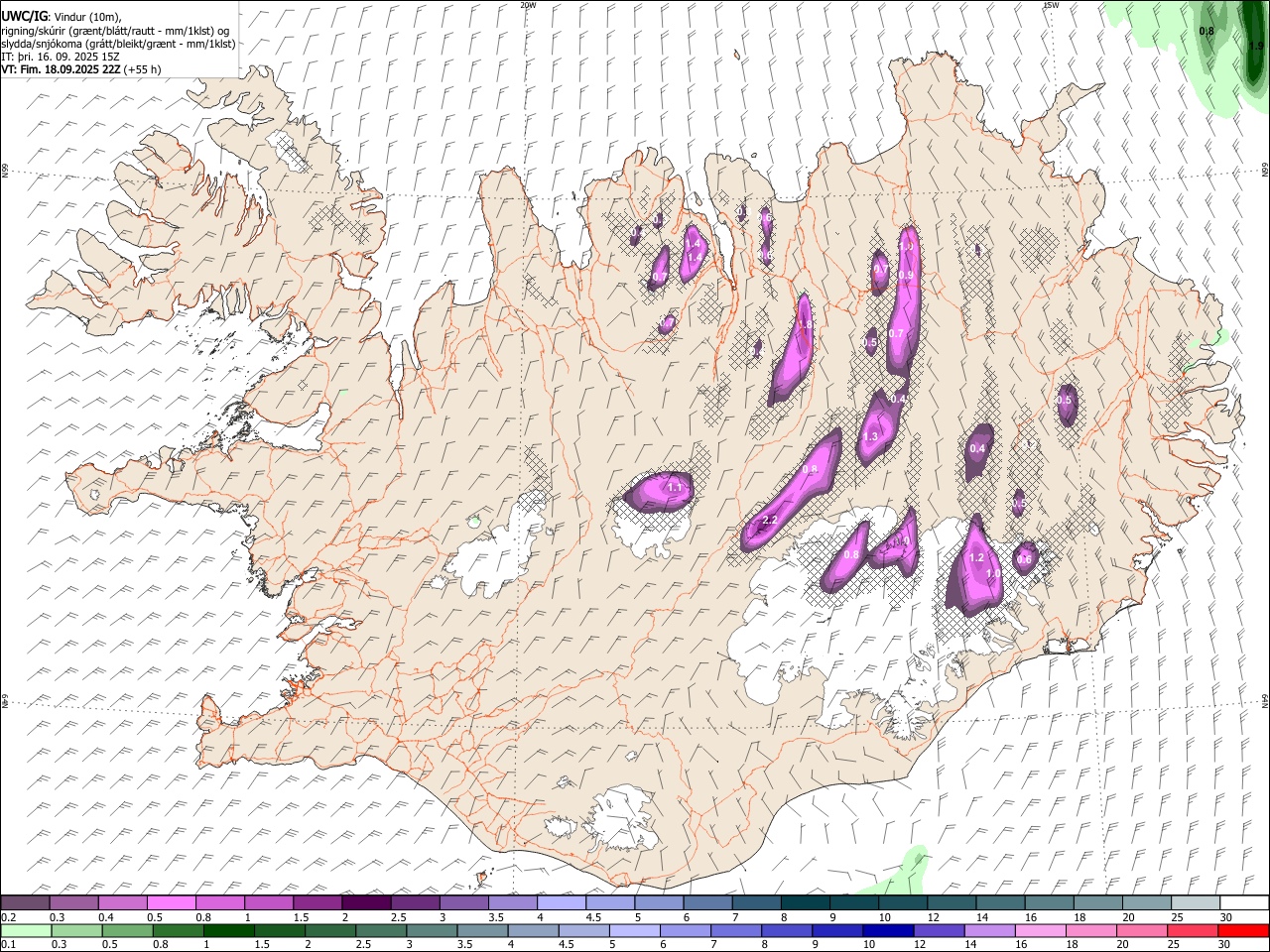Click the '20W' longitude label at the top

tap(528, 5)
